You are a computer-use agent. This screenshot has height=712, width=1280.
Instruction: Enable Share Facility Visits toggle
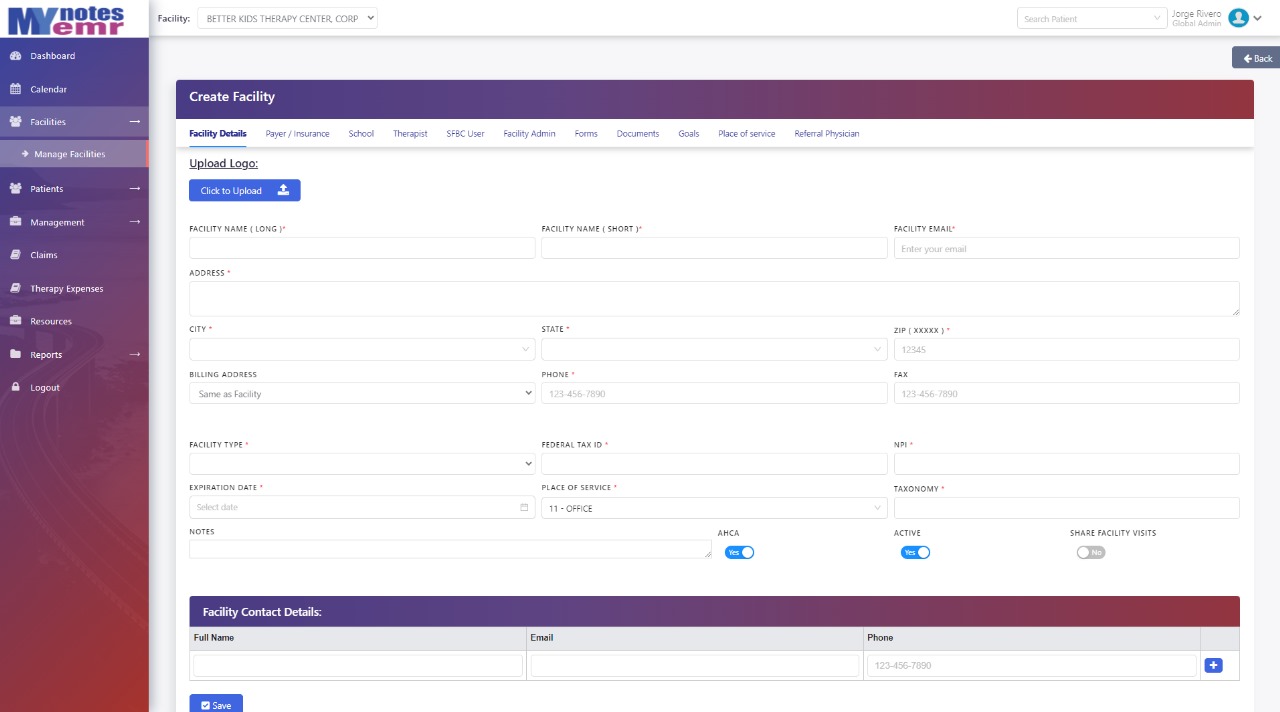(1091, 552)
